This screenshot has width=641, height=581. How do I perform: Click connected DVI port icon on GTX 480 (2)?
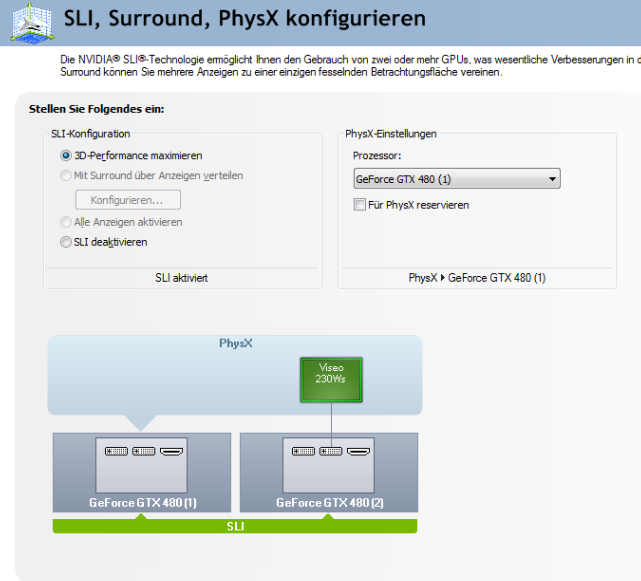331,451
